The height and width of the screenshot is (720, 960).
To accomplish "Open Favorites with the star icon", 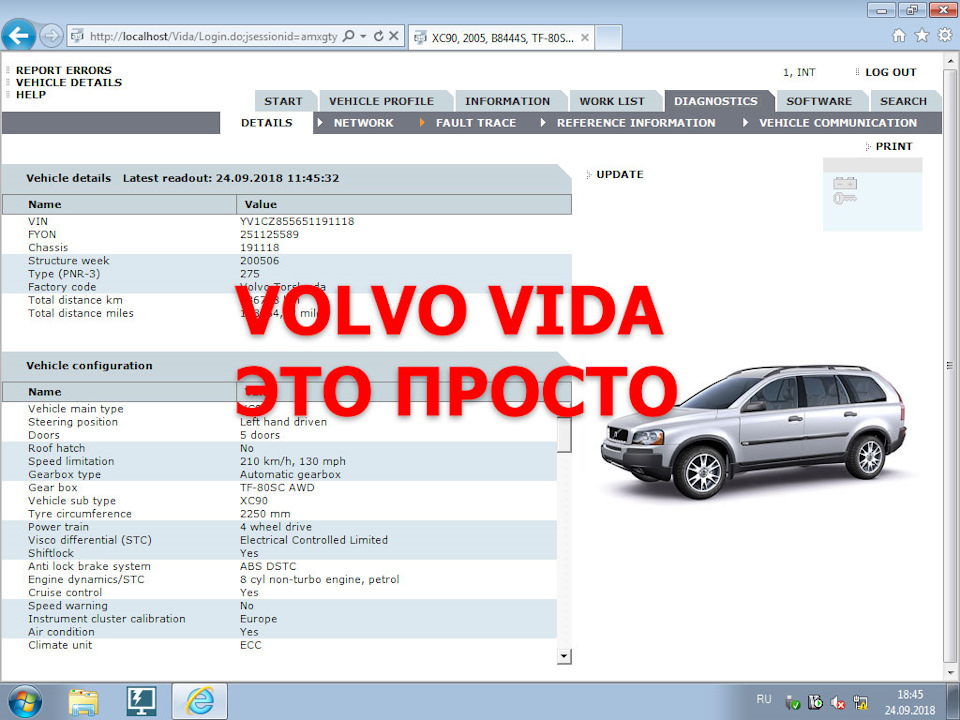I will pyautogui.click(x=921, y=34).
